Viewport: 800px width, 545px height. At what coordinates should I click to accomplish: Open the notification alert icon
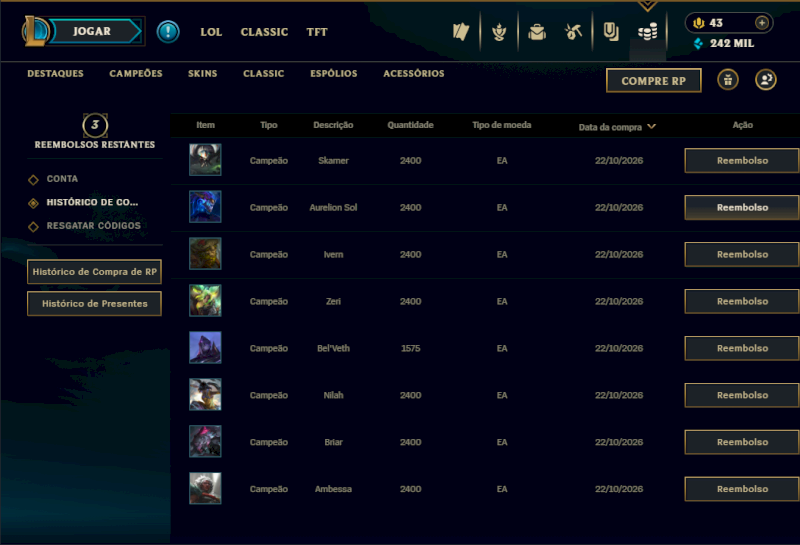[168, 32]
